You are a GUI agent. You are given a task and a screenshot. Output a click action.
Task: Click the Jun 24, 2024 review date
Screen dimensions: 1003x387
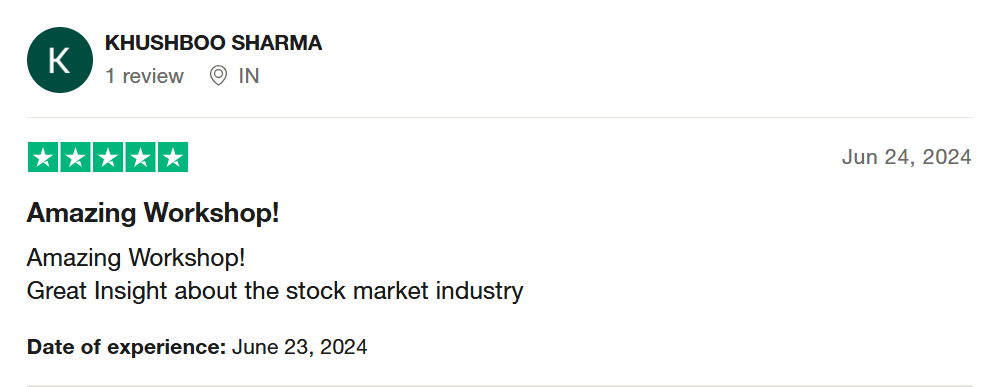[x=906, y=157]
